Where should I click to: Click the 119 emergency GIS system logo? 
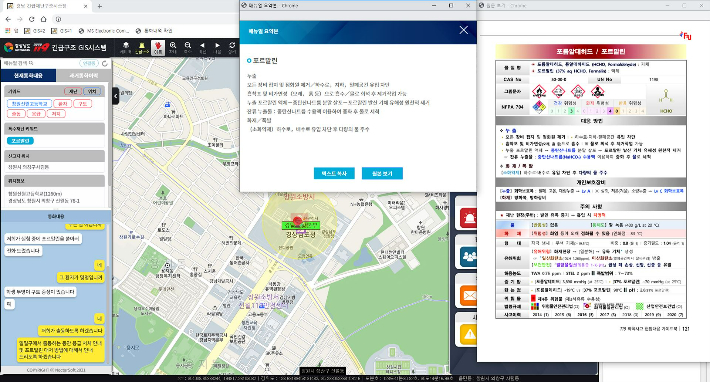(x=55, y=47)
